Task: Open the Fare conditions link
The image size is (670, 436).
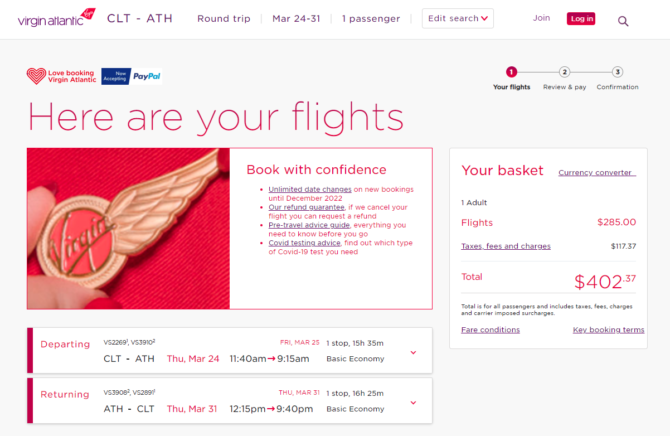Action: coord(491,330)
